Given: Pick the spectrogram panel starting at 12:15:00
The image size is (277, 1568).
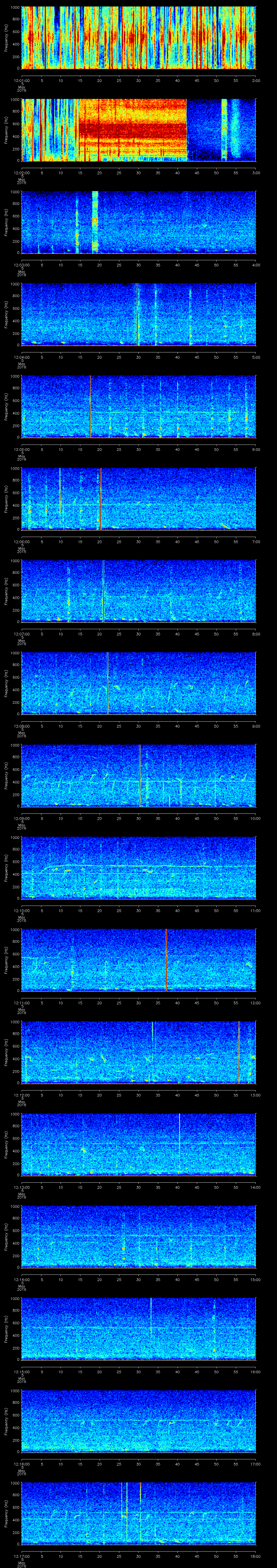Looking at the screenshot, I should pyautogui.click(x=139, y=1329).
